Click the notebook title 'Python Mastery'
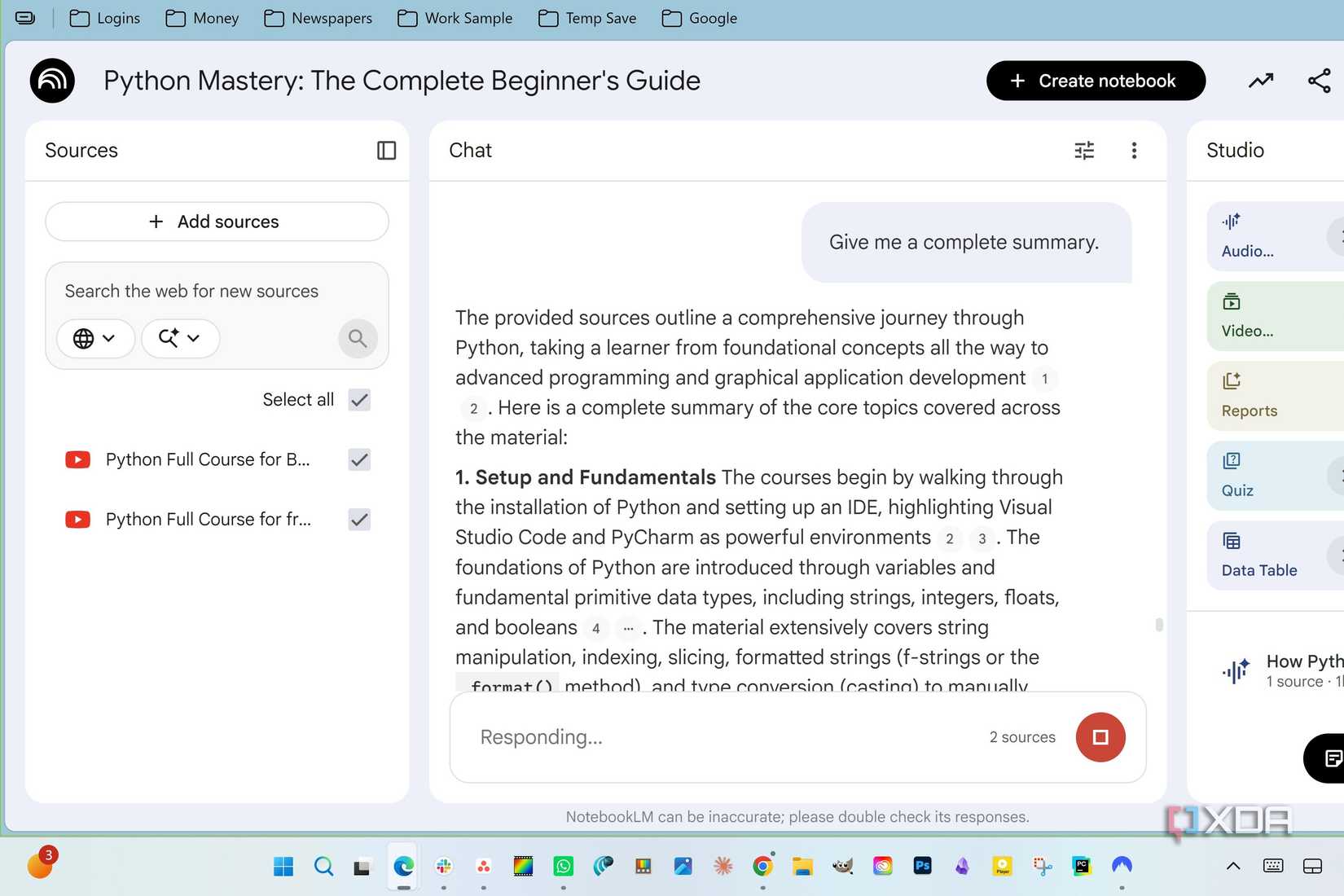The width and height of the screenshot is (1344, 896). (402, 81)
